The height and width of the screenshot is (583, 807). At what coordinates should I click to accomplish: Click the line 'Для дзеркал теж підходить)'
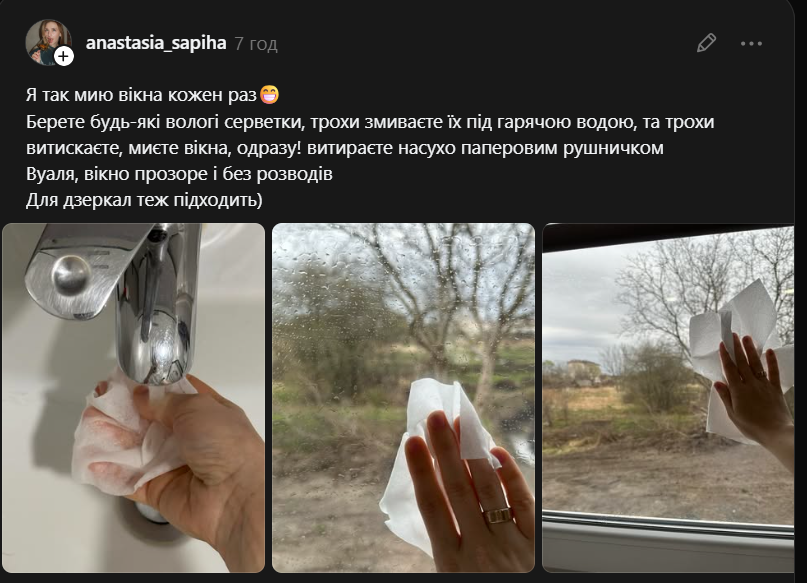pos(144,200)
